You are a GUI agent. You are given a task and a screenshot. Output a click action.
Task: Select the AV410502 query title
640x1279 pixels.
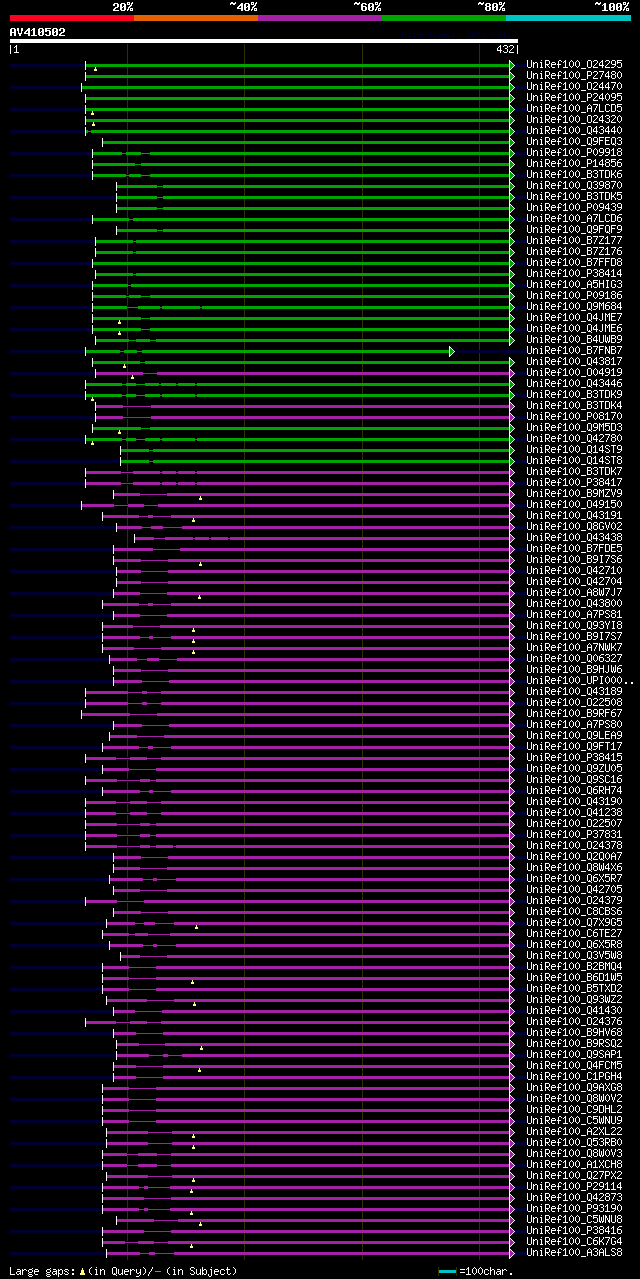click(38, 32)
